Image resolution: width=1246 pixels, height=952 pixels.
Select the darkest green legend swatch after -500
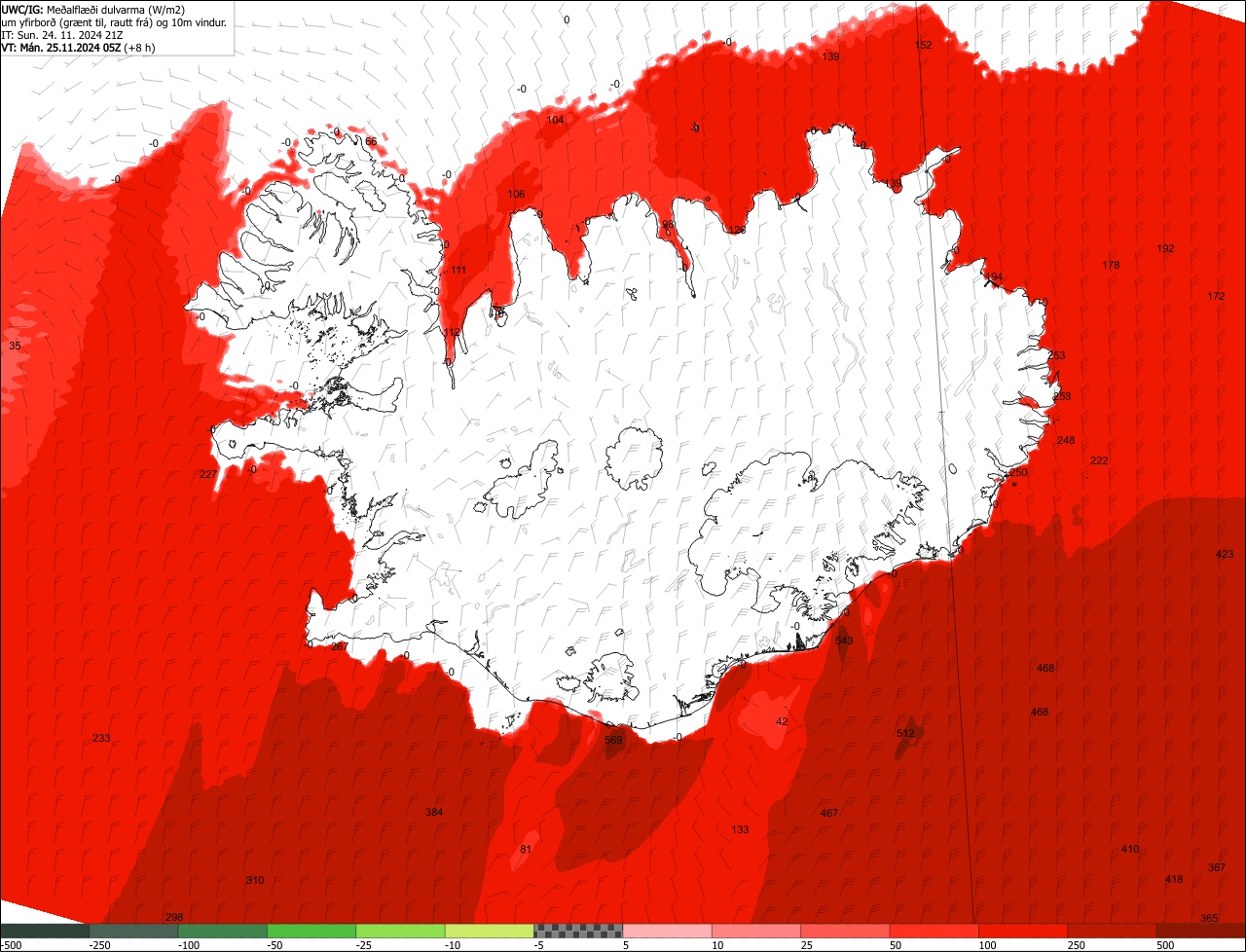45,932
